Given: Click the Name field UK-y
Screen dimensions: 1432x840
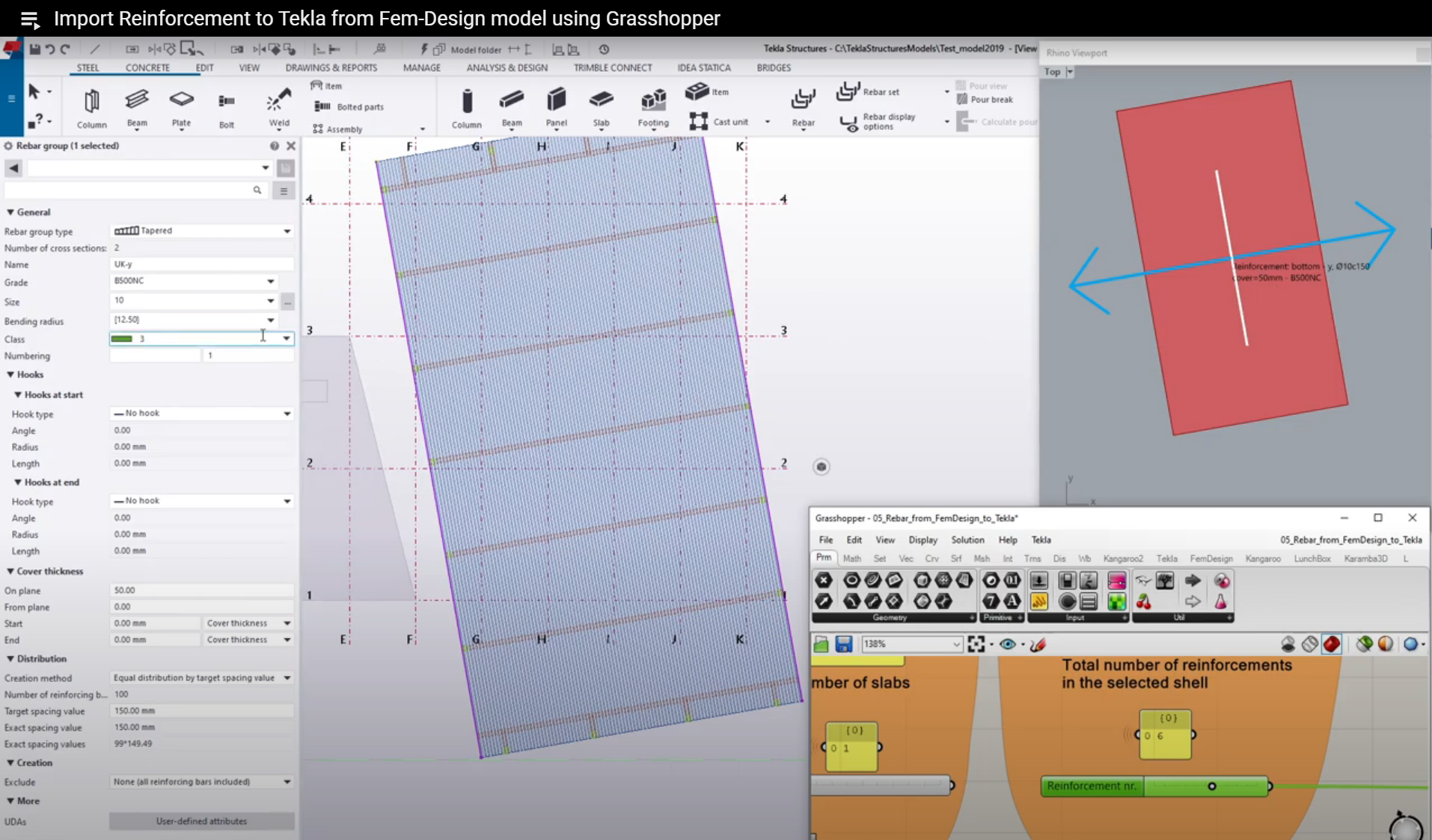Looking at the screenshot, I should (x=201, y=264).
